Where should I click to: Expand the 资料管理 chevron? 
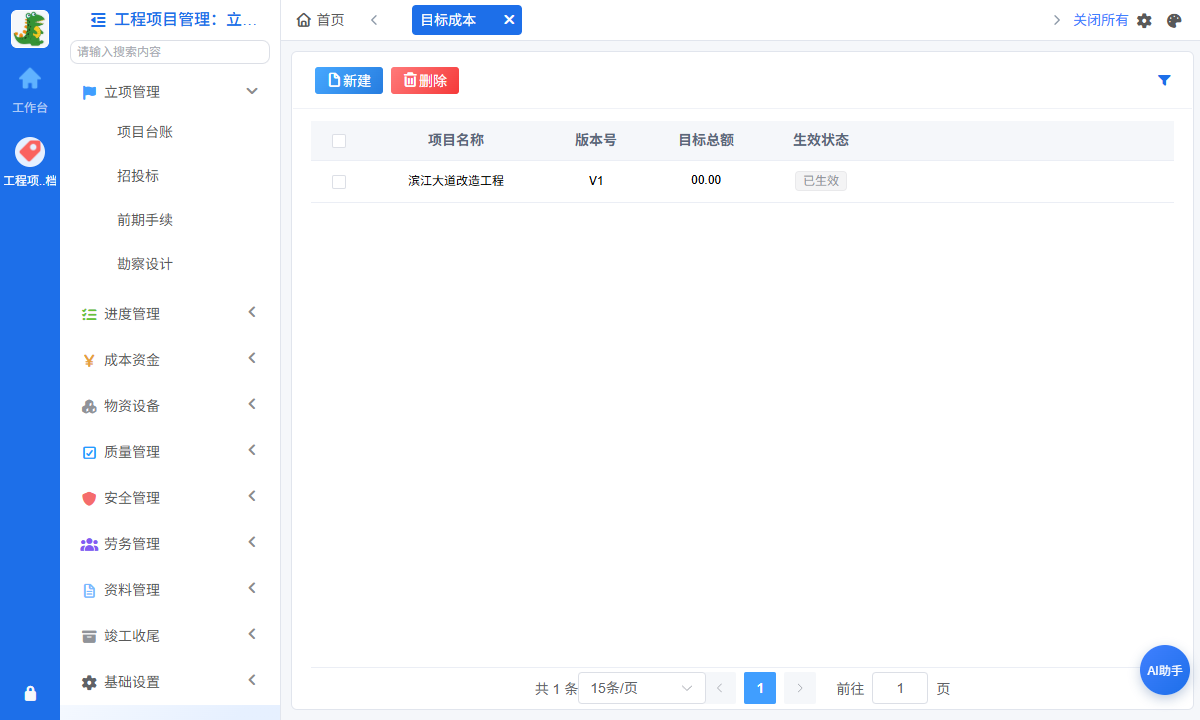pyautogui.click(x=252, y=588)
